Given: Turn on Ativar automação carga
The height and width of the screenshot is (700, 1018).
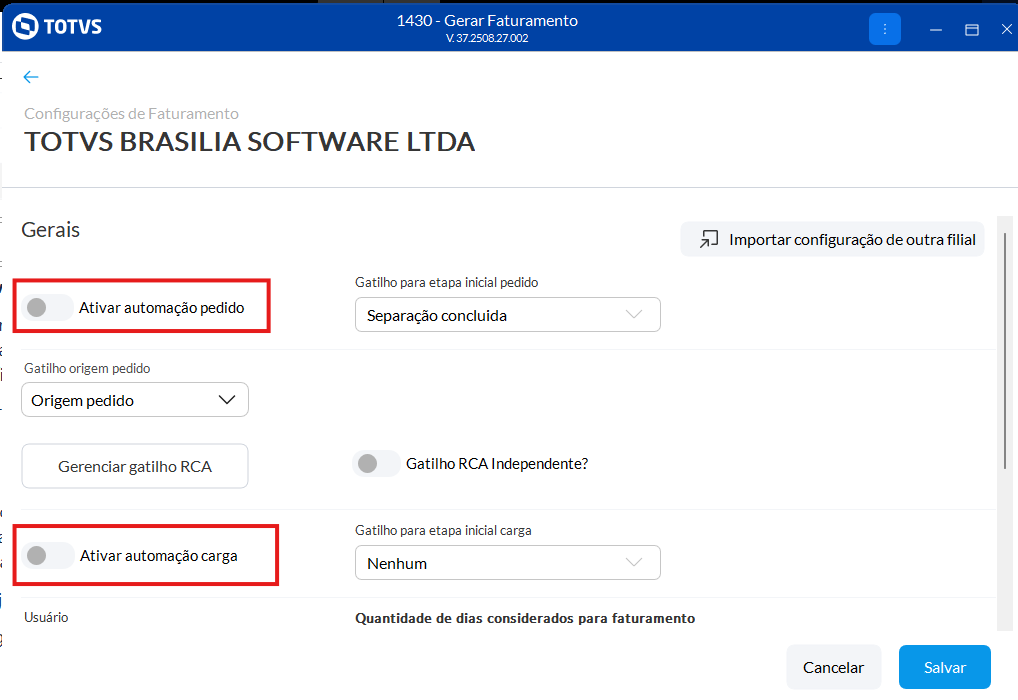Looking at the screenshot, I should [x=48, y=555].
